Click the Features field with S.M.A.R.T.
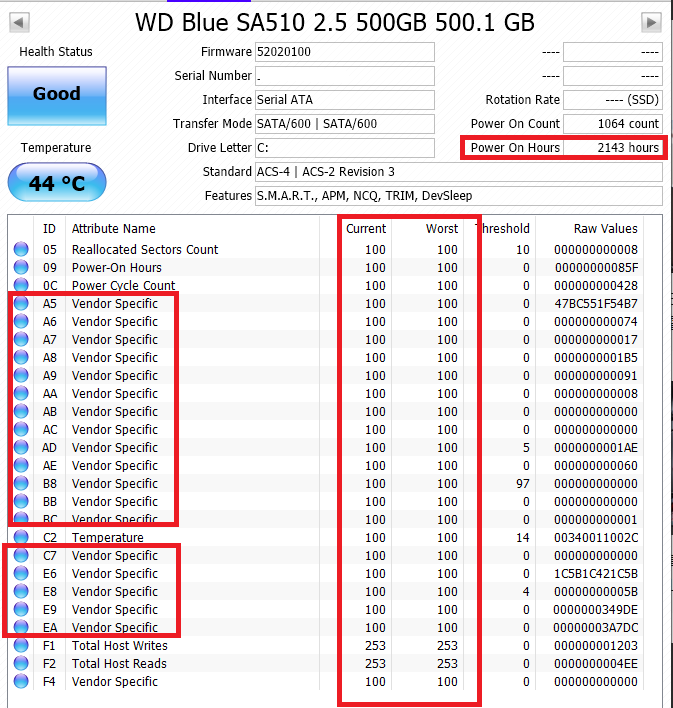Viewport: 673px width, 708px height. tap(458, 196)
